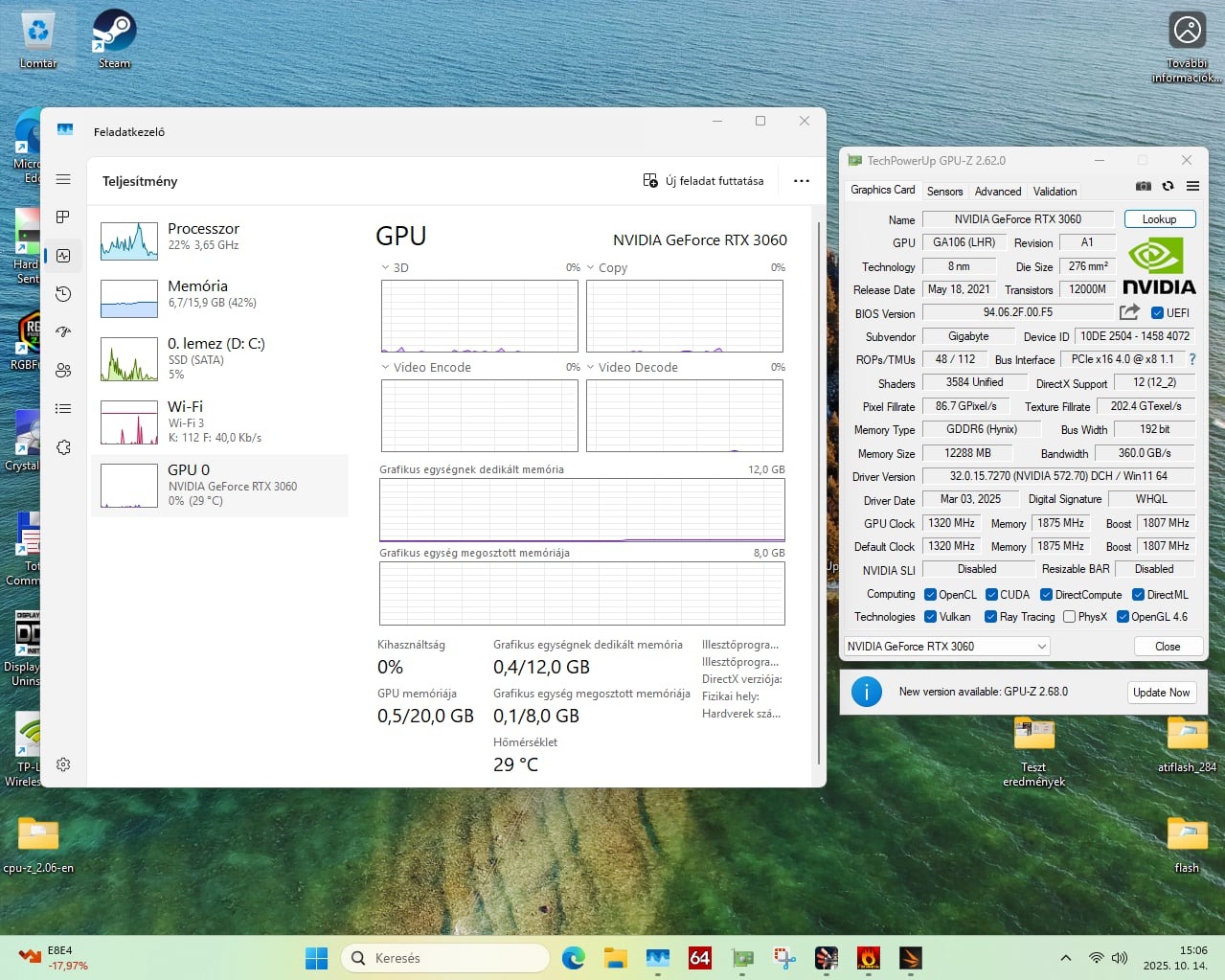
Task: Toggle OpenCL checkbox
Action: pyautogui.click(x=930, y=595)
